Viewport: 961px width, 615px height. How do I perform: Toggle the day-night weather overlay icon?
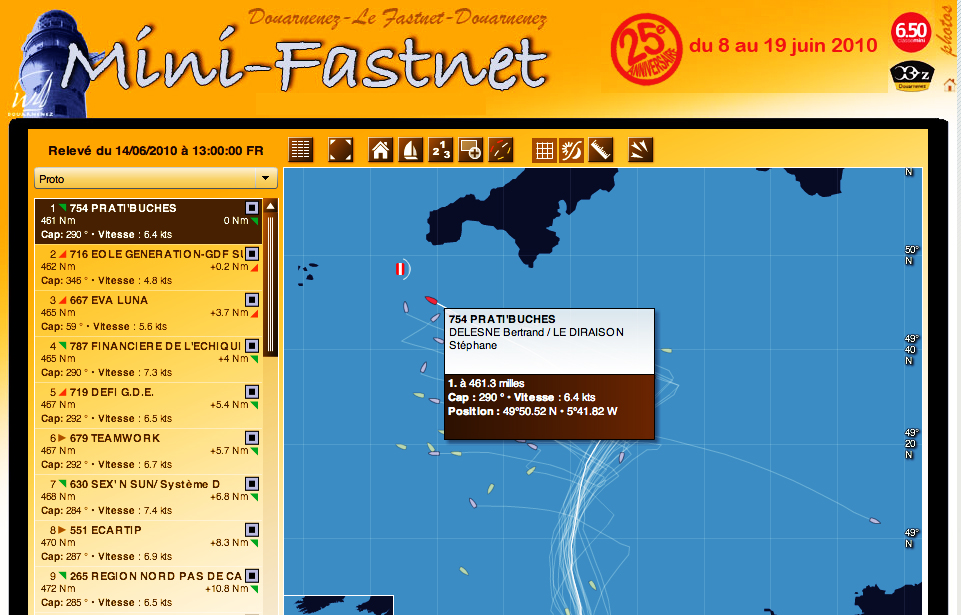tap(571, 150)
